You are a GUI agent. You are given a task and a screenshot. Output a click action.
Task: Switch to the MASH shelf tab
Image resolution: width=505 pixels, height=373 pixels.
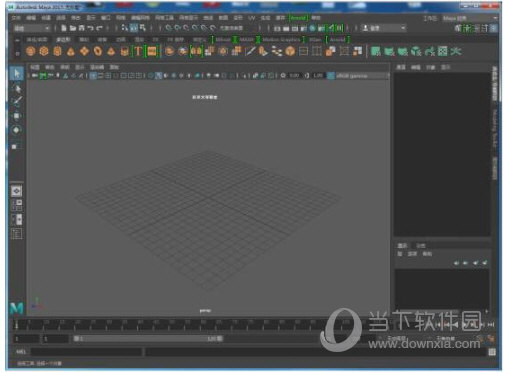pyautogui.click(x=247, y=40)
